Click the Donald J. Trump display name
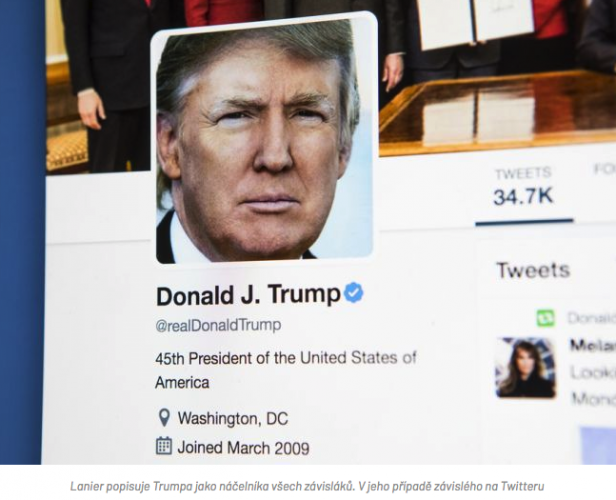The image size is (616, 500). [248, 295]
